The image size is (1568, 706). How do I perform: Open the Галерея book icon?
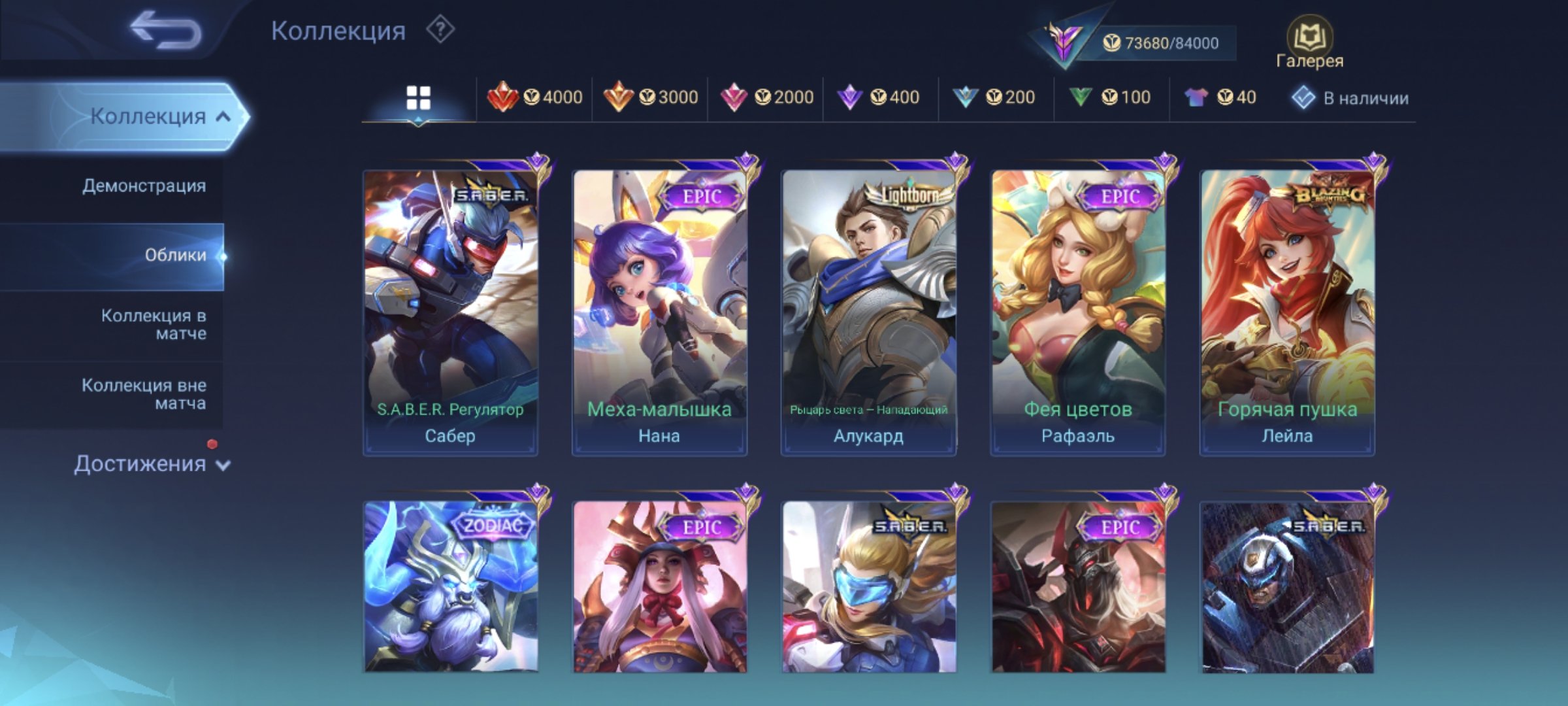coord(1309,42)
